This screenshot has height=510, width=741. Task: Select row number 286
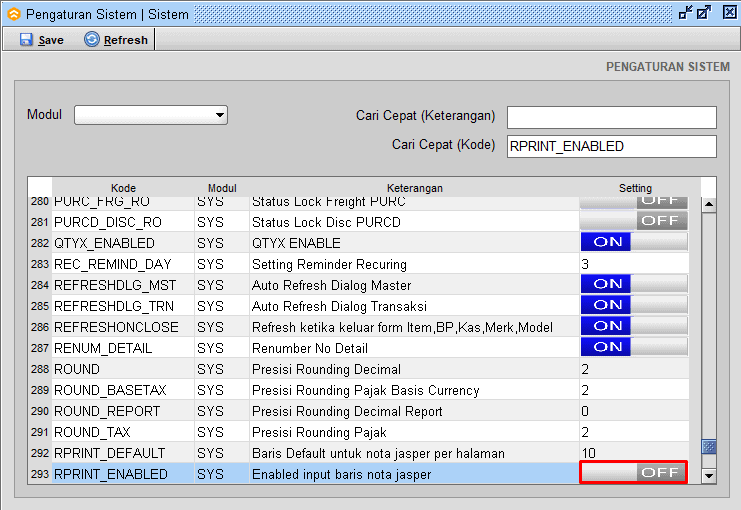click(x=40, y=327)
